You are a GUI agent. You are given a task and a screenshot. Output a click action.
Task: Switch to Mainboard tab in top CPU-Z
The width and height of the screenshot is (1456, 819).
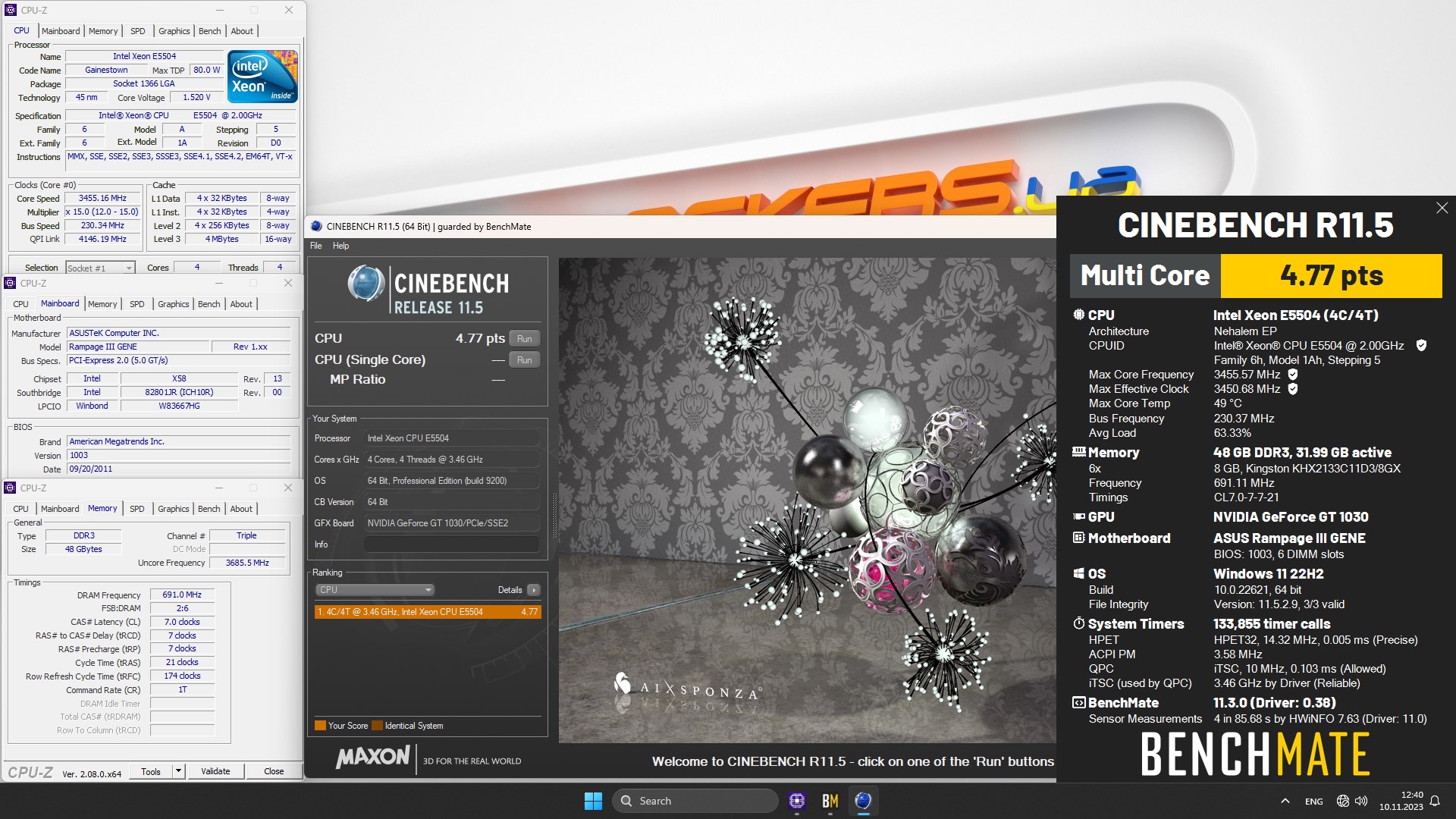(x=61, y=31)
